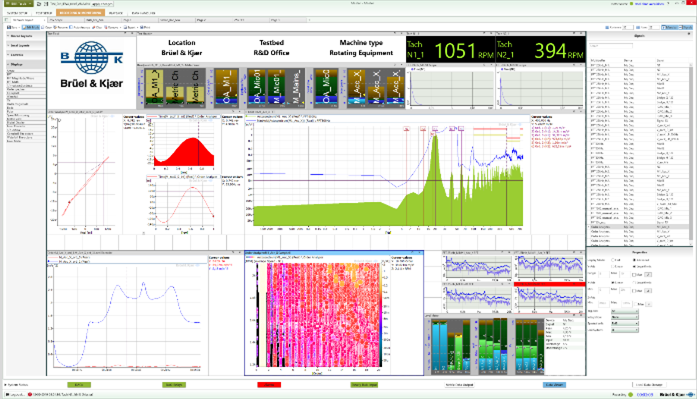Image resolution: width=697 pixels, height=399 pixels.
Task: Click the first tab in the top ribbon
Action: [17, 13]
